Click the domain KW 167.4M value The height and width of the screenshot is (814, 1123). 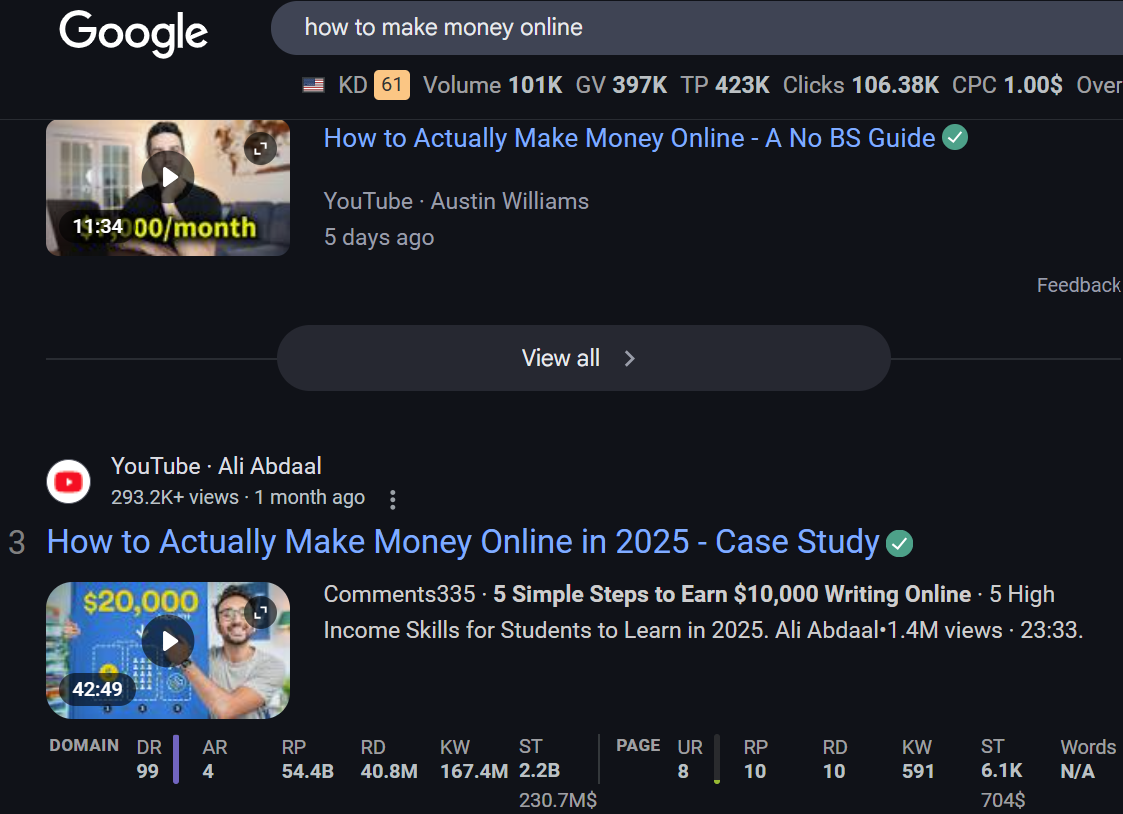coord(473,771)
